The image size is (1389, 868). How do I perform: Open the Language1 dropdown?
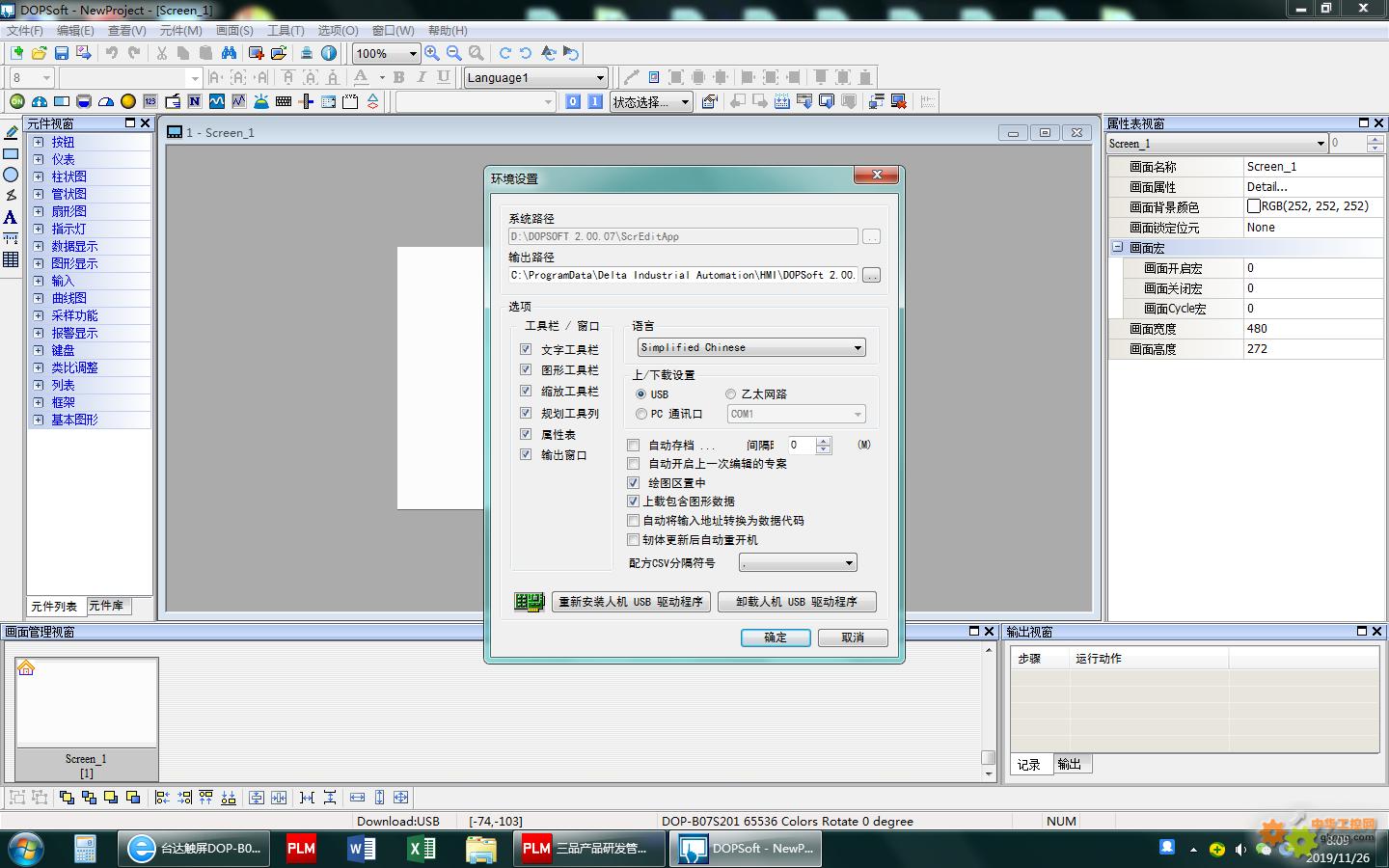[535, 77]
